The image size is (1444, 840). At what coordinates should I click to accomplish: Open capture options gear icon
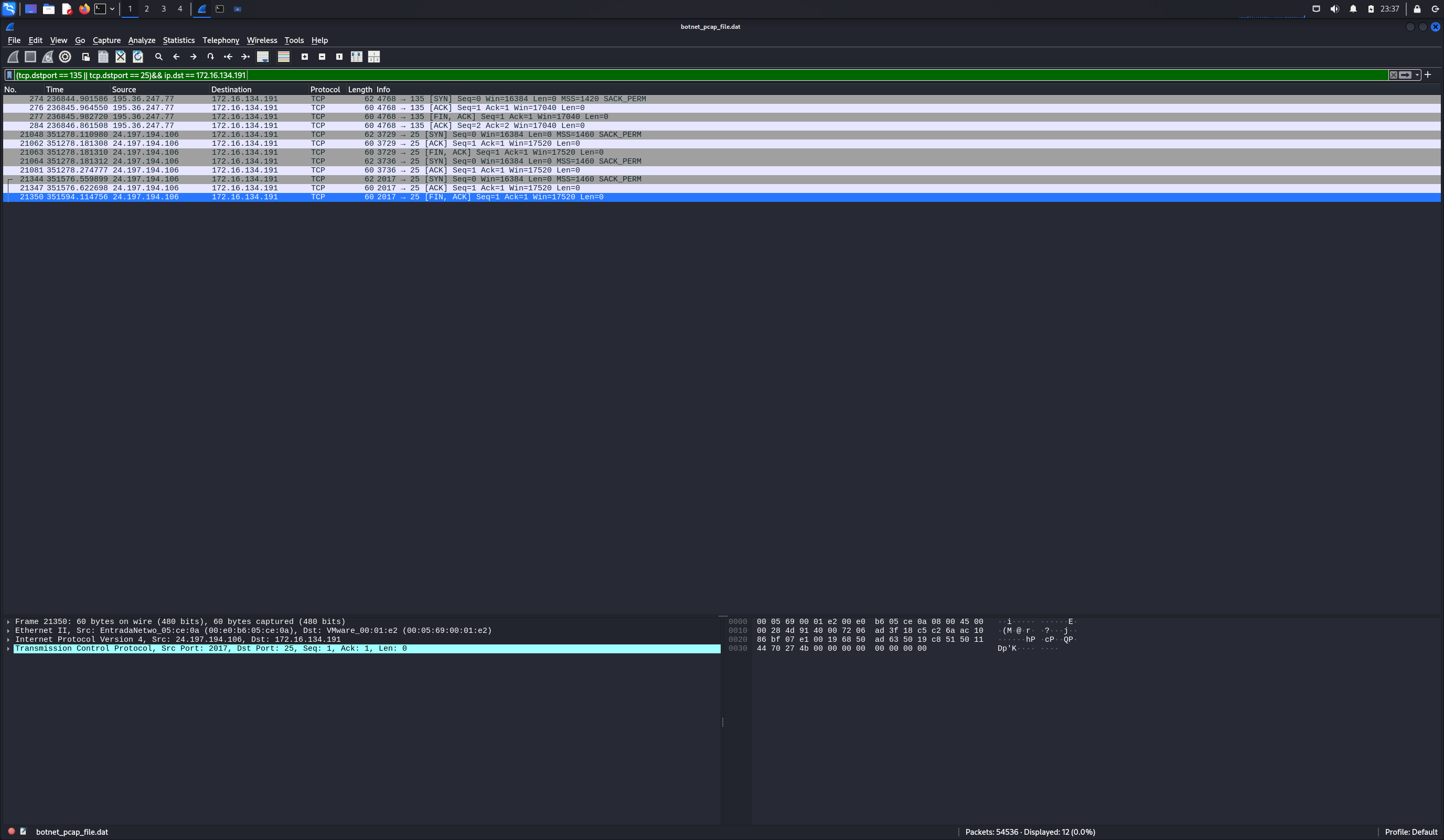pyautogui.click(x=66, y=57)
